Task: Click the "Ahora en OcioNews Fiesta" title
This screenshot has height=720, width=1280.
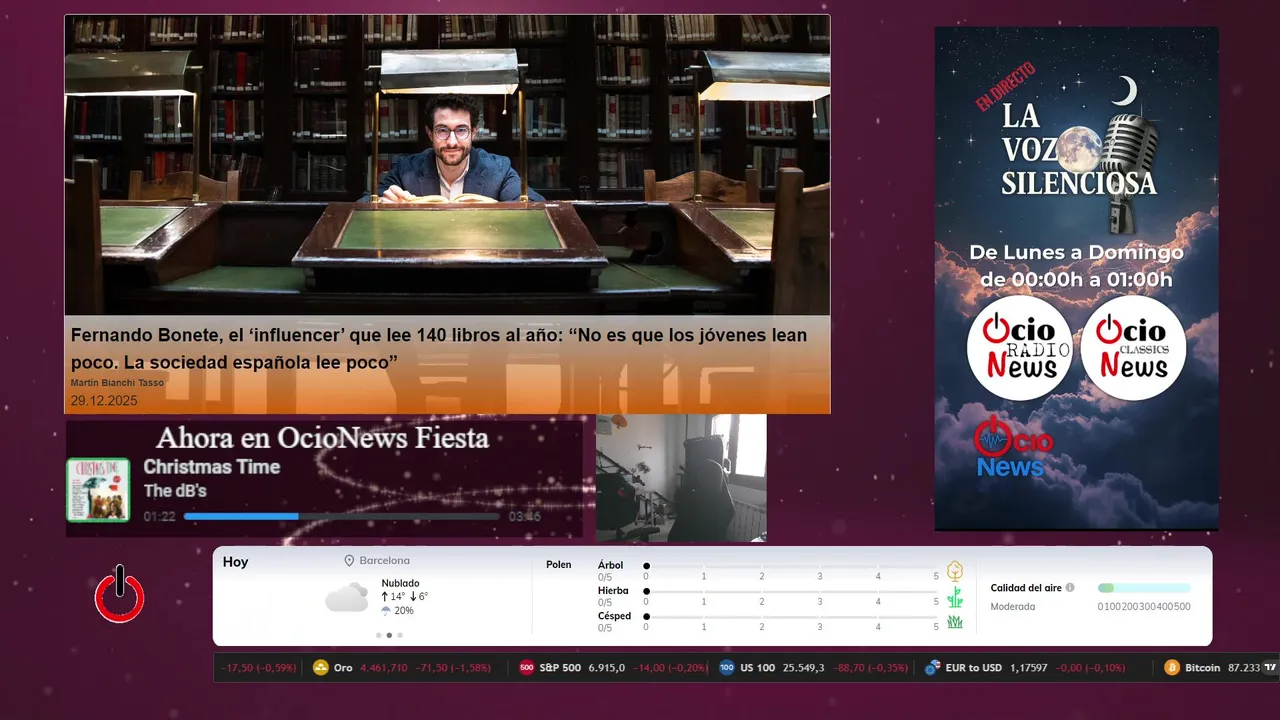Action: tap(322, 438)
